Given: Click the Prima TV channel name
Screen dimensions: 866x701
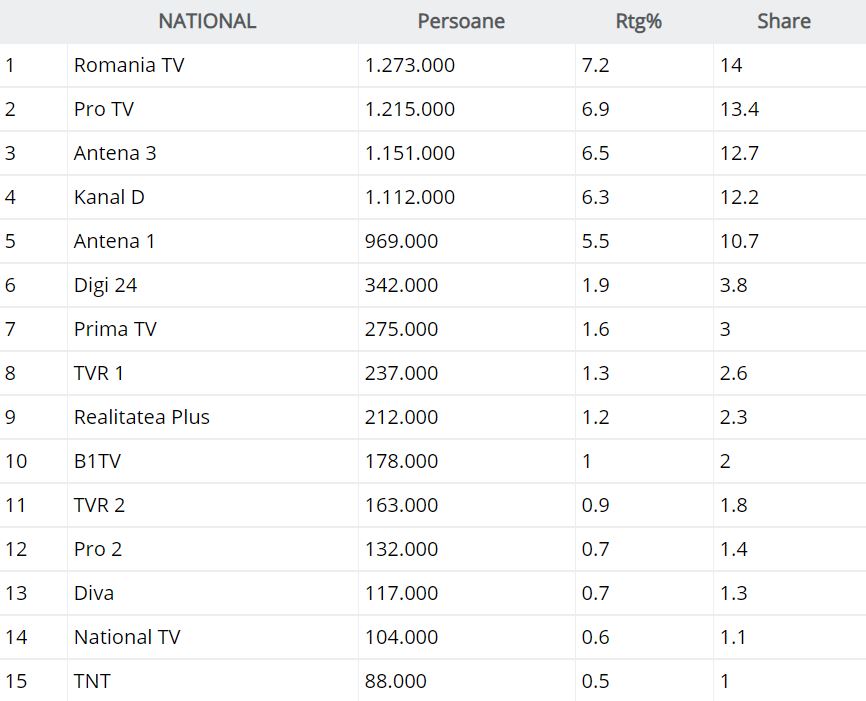Looking at the screenshot, I should coord(115,329).
